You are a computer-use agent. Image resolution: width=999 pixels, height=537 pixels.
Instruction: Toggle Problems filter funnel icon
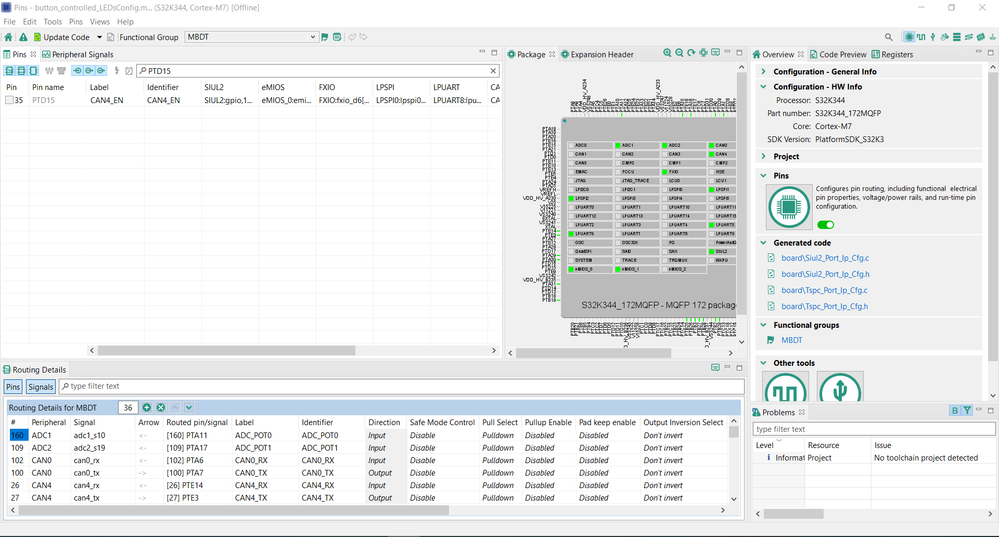(967, 411)
